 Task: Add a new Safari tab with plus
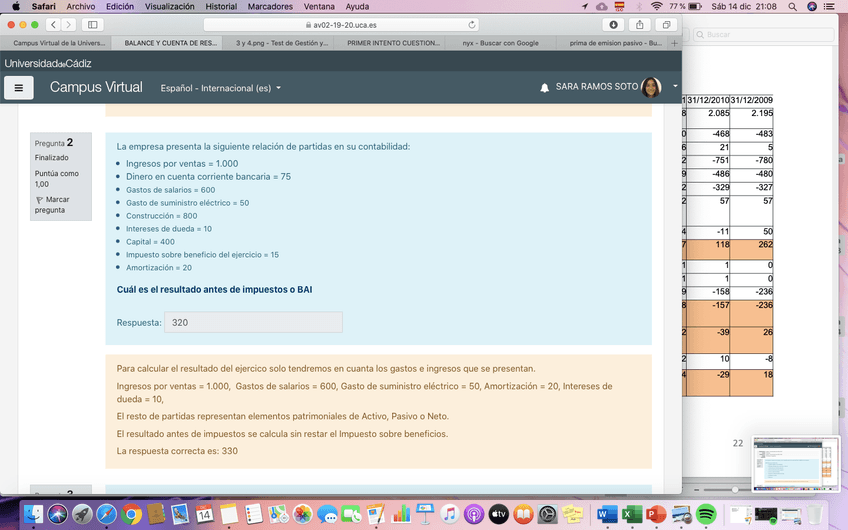click(x=674, y=43)
